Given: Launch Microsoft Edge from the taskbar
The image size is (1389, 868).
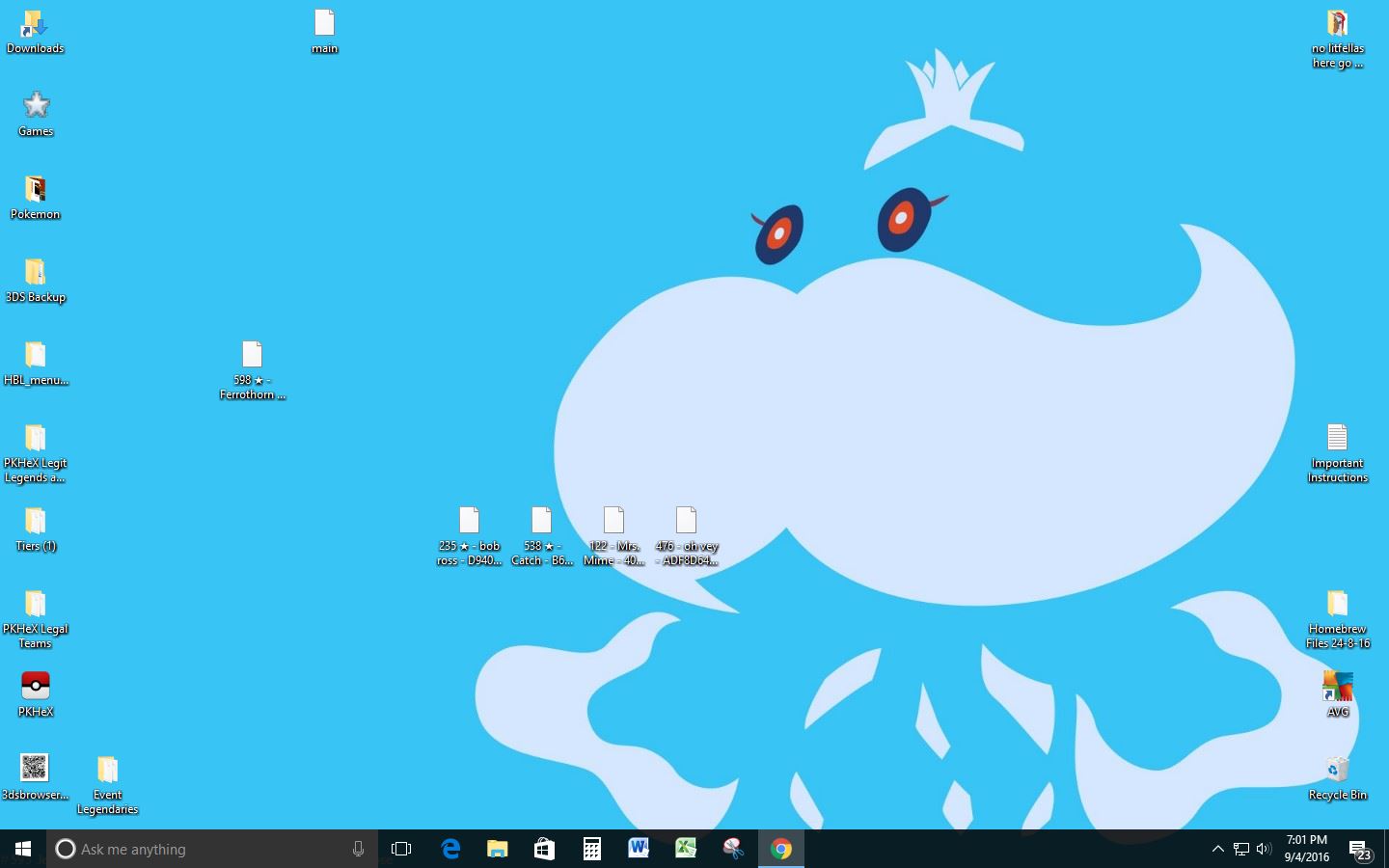Looking at the screenshot, I should click(x=449, y=849).
